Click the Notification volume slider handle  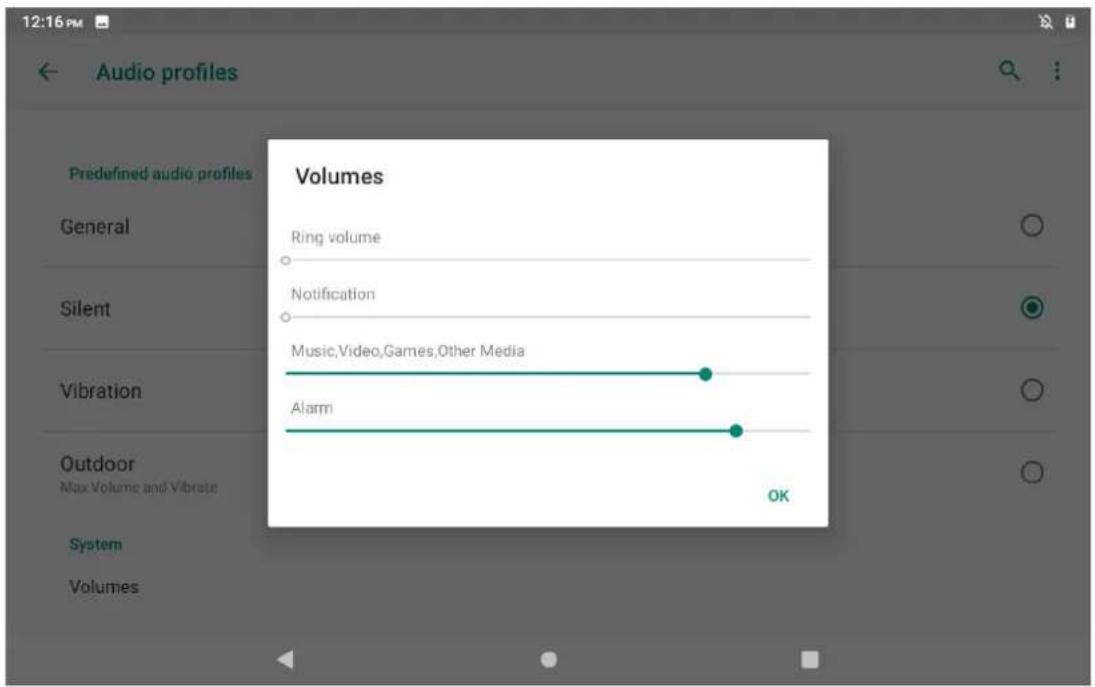[x=285, y=317]
